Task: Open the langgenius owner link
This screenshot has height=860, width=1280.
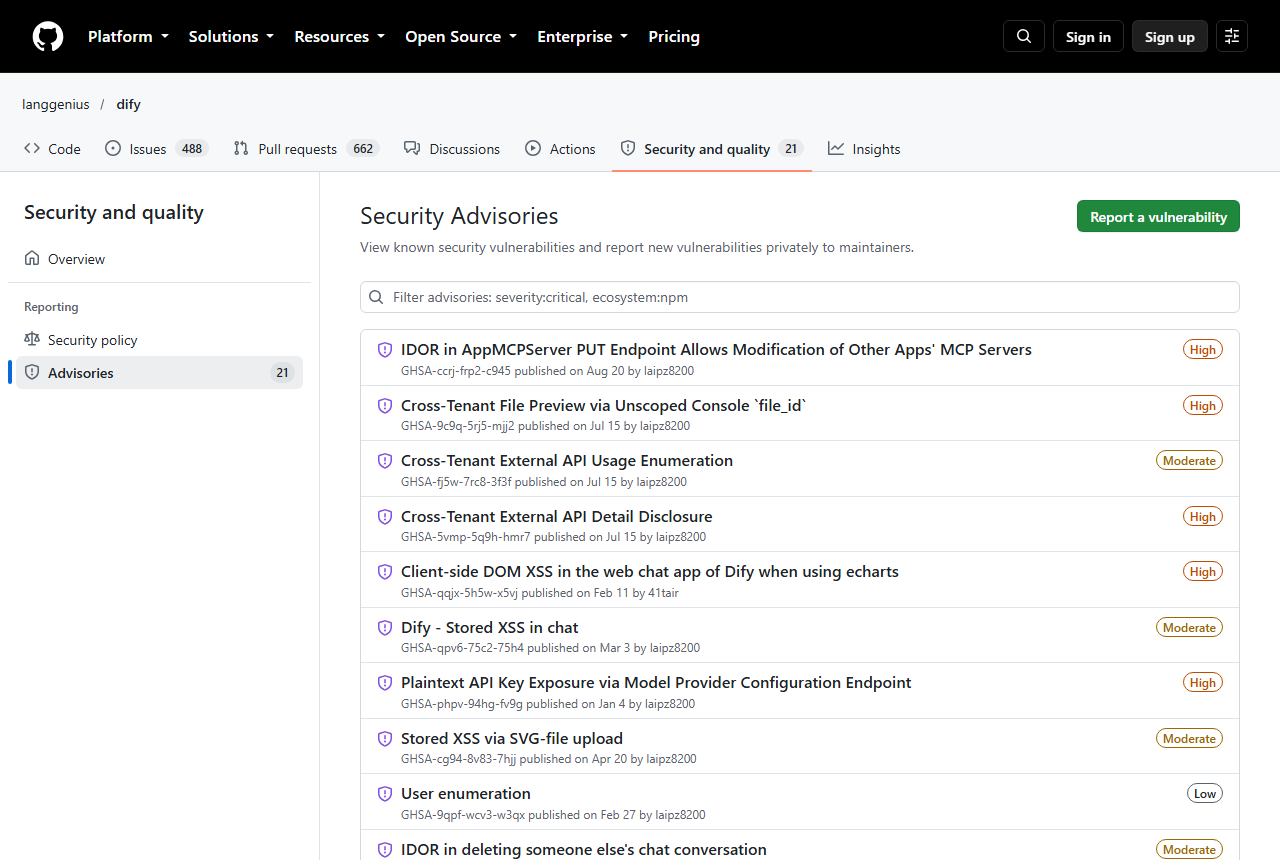Action: 56,104
